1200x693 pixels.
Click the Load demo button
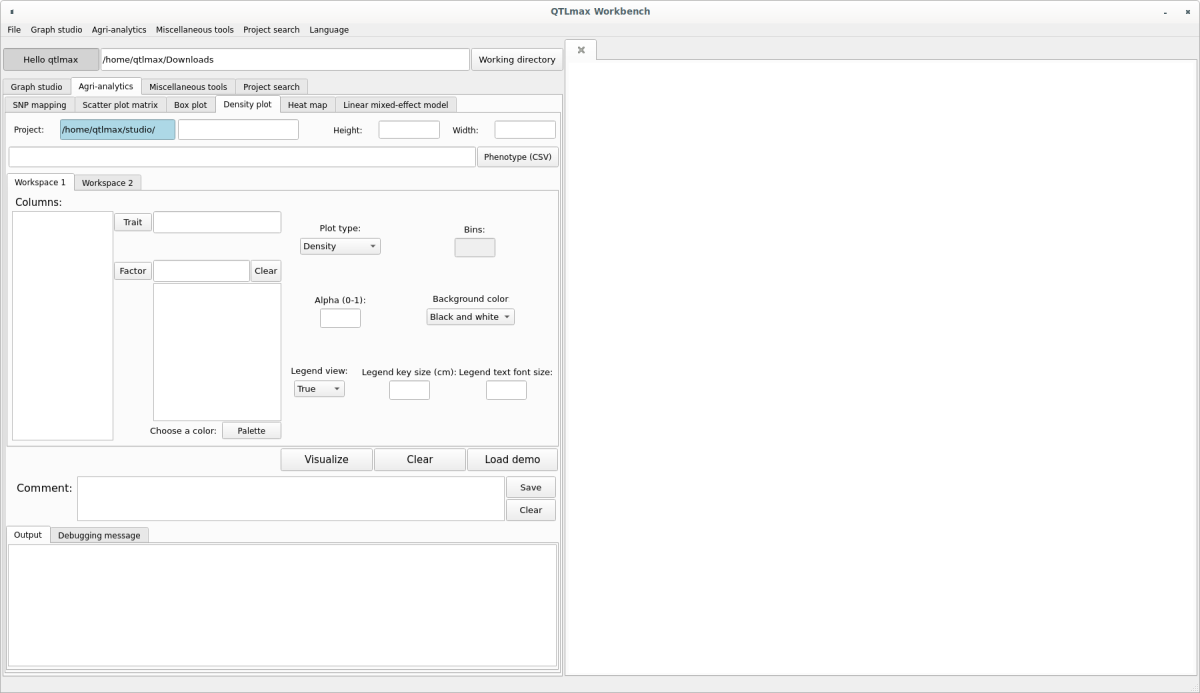click(512, 460)
